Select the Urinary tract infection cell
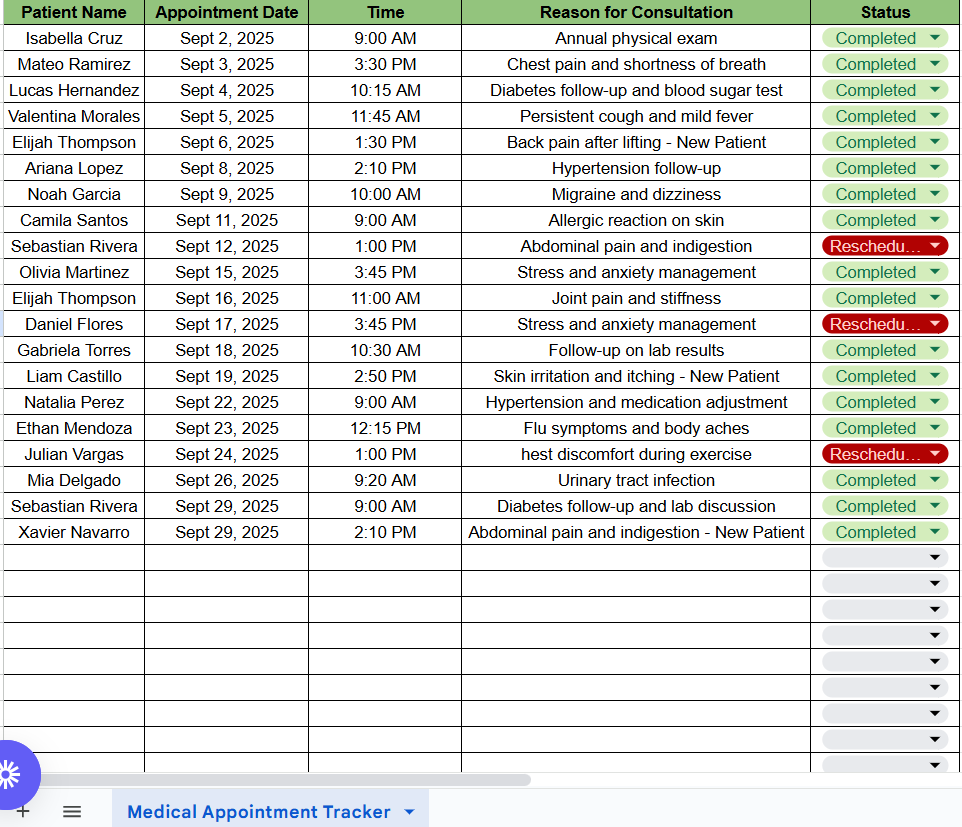 [x=636, y=480]
